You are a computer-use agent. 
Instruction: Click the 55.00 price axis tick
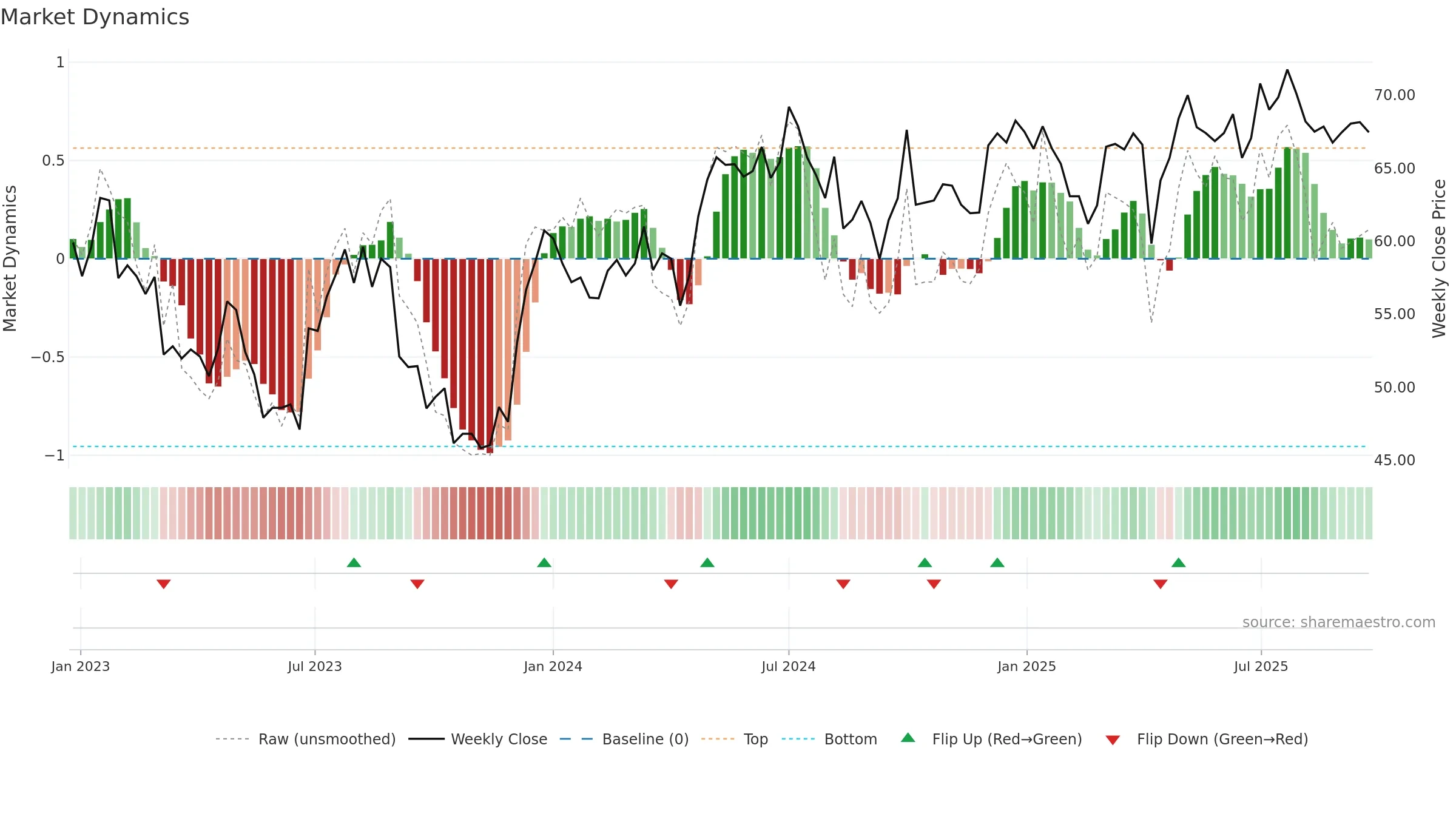pos(1395,314)
